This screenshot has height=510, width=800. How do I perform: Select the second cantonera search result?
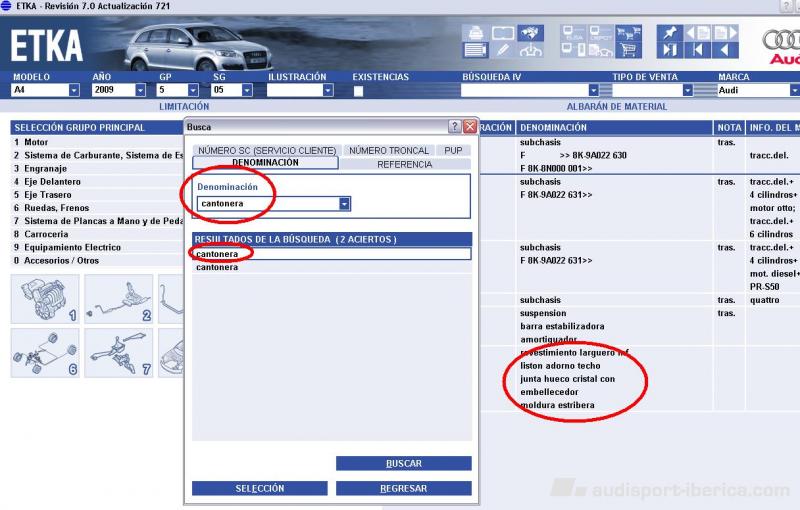pyautogui.click(x=332, y=267)
